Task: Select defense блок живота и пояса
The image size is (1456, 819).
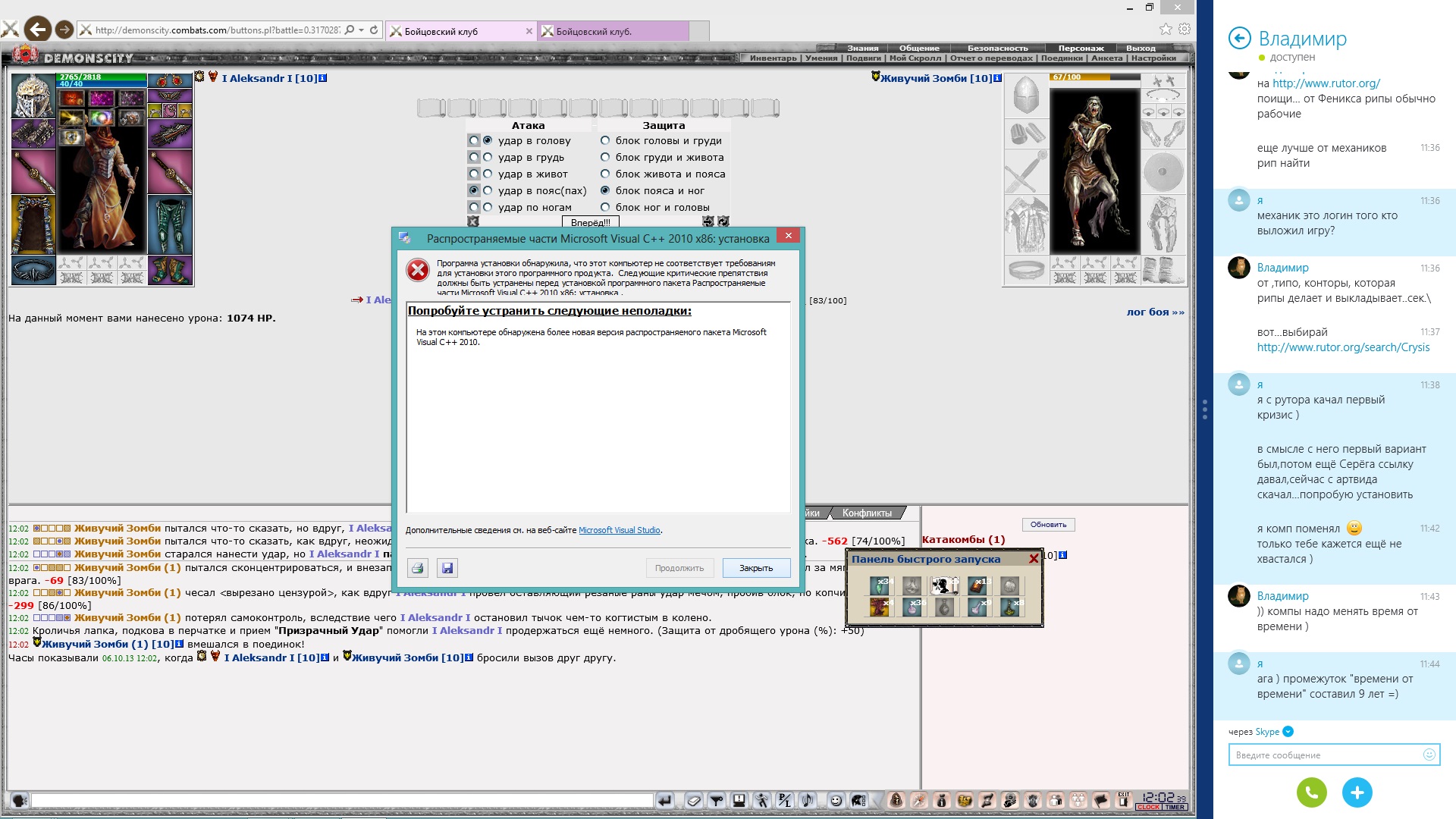Action: [605, 174]
